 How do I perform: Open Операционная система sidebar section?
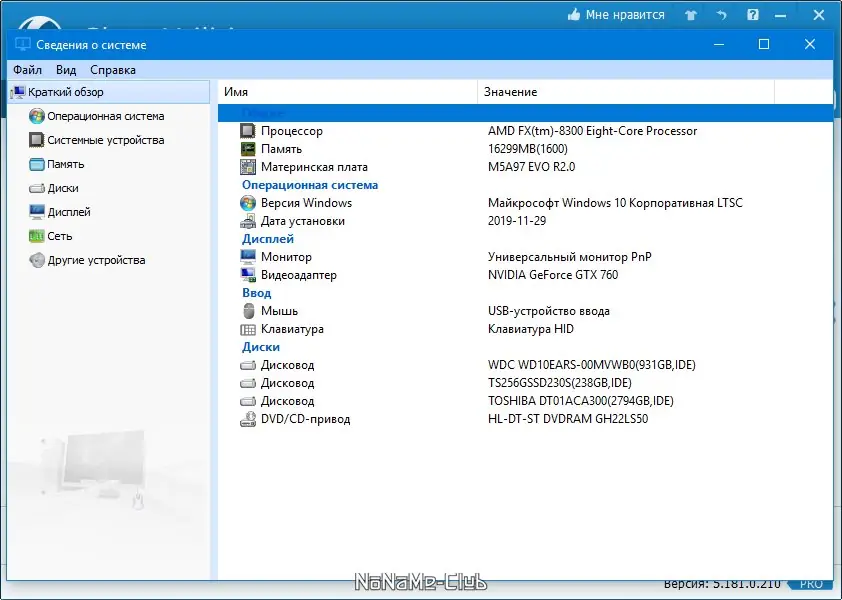pos(106,116)
